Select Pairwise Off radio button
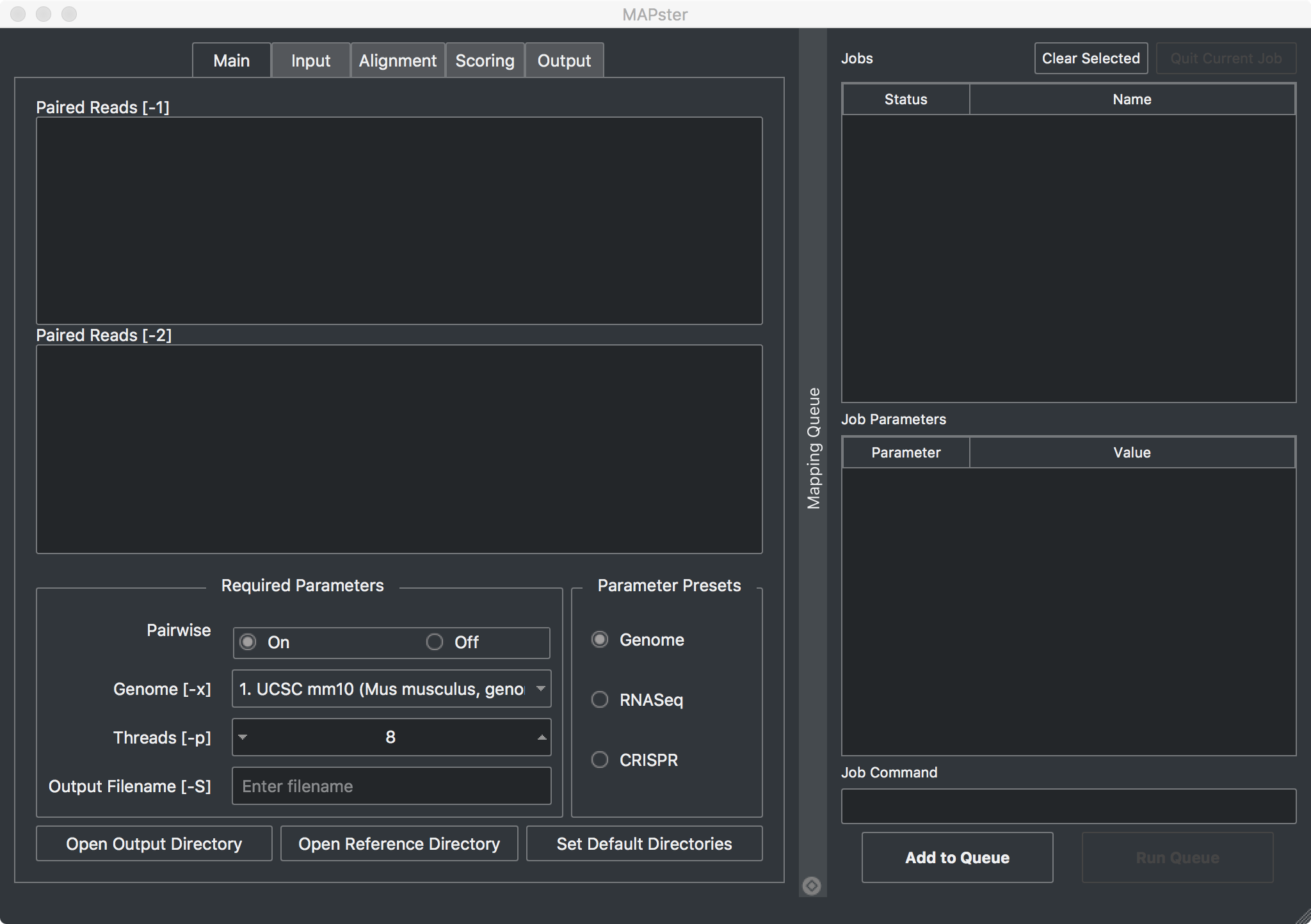 435,642
